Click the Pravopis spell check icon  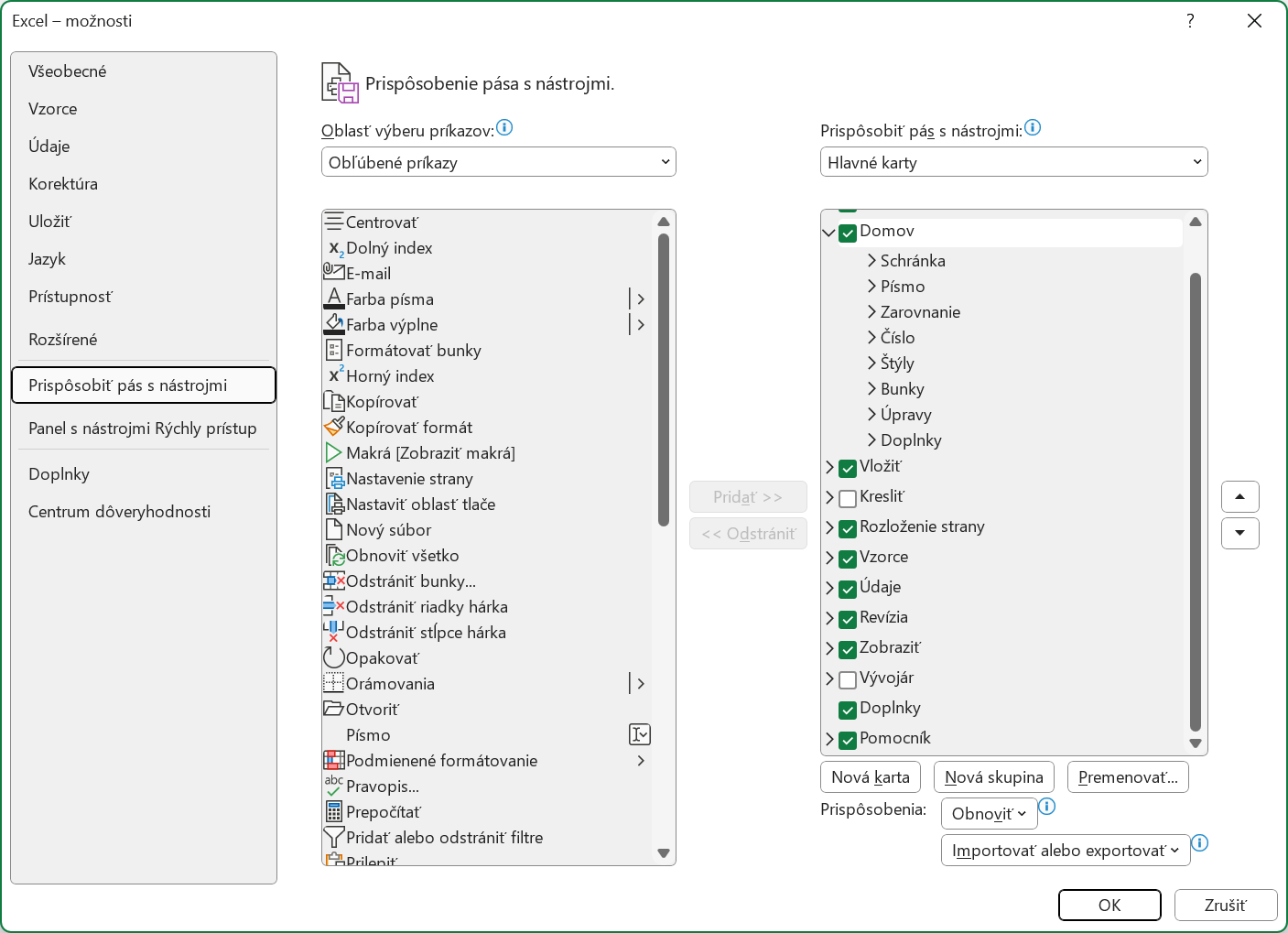tap(334, 786)
